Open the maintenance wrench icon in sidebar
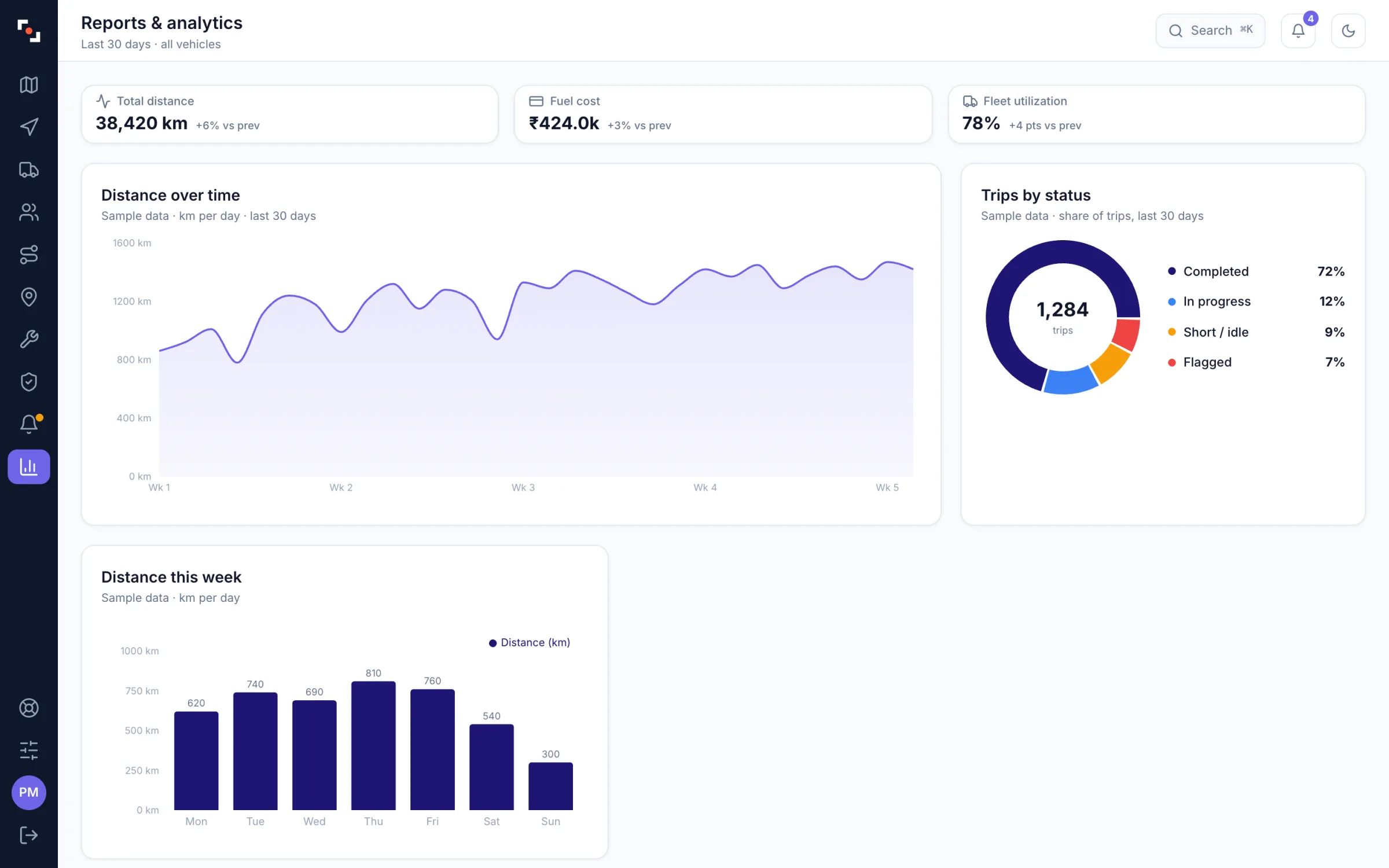Viewport: 1389px width, 868px height. tap(28, 339)
